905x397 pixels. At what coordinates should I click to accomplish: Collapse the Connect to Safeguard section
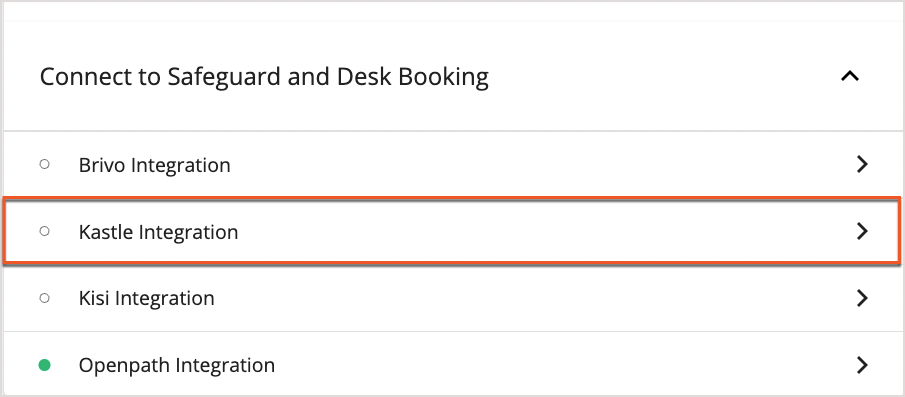coord(850,76)
